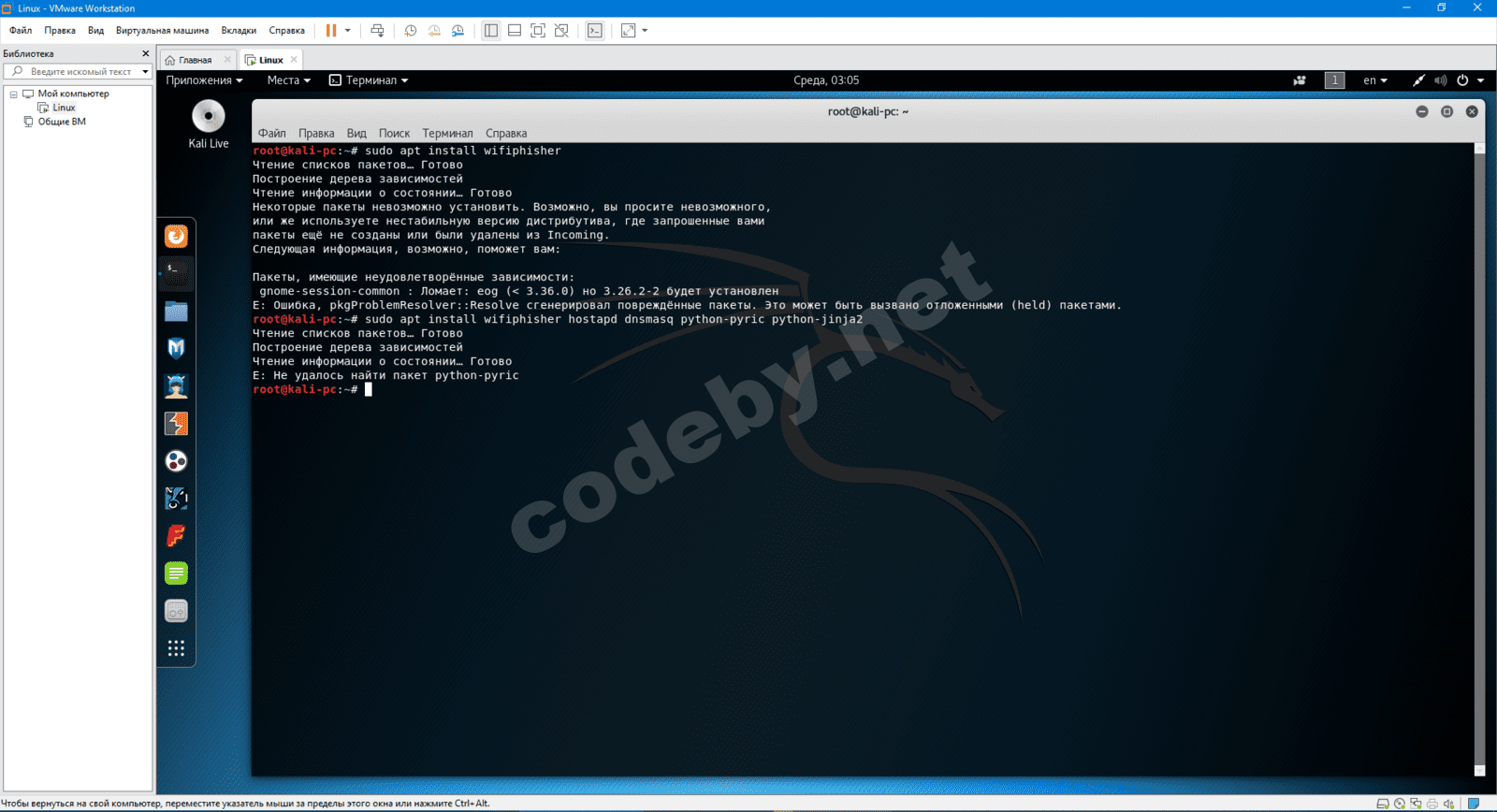Launch Armitage from the dock
This screenshot has width=1497, height=812.
coord(176,385)
